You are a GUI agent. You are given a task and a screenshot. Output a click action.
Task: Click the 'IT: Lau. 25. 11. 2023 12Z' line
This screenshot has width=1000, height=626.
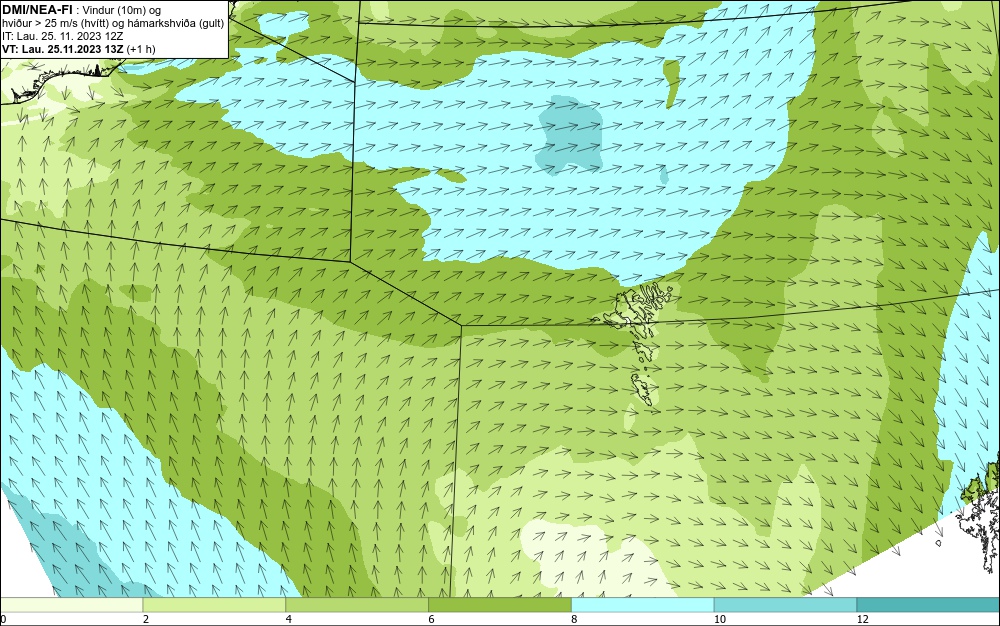[x=62, y=36]
